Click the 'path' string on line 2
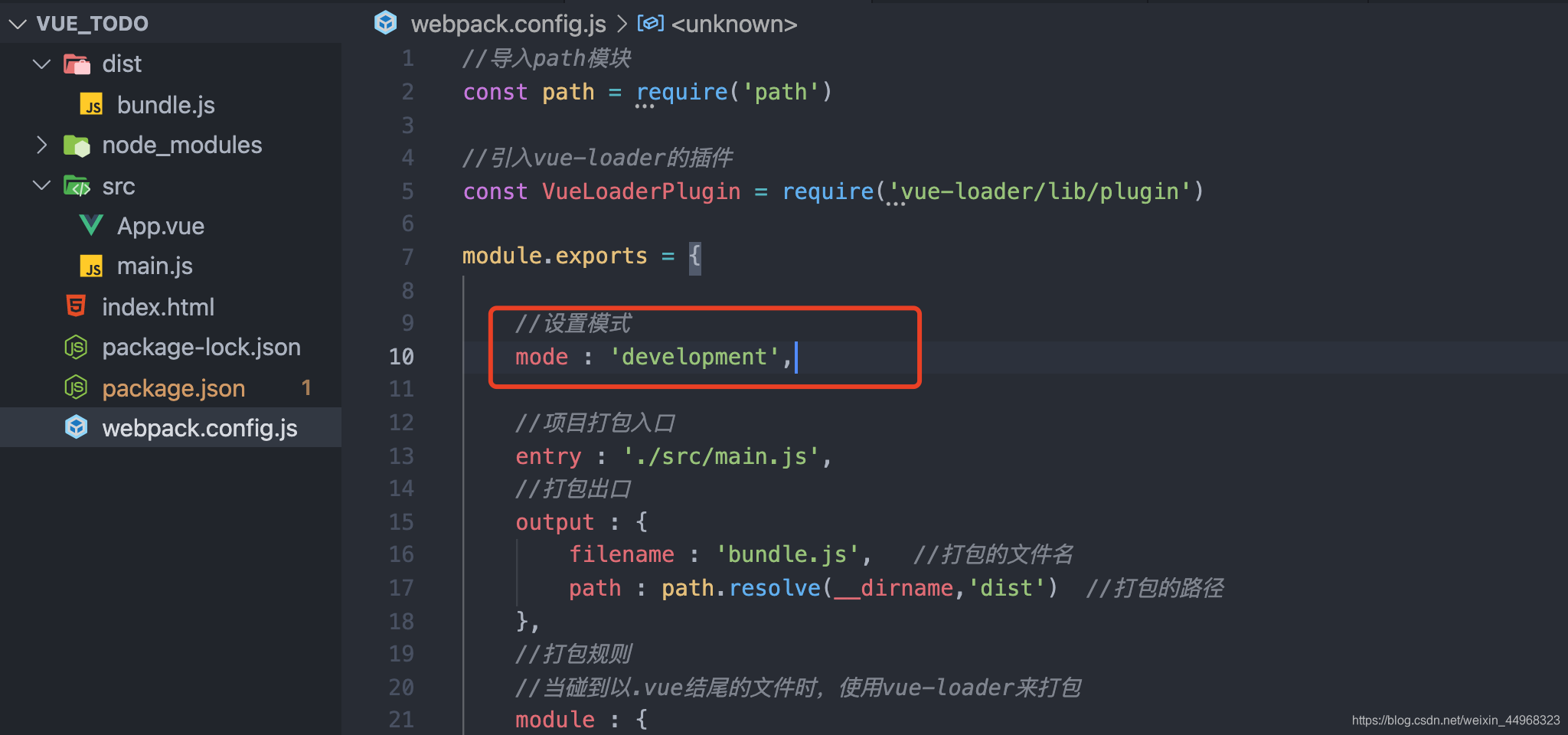 pyautogui.click(x=781, y=92)
